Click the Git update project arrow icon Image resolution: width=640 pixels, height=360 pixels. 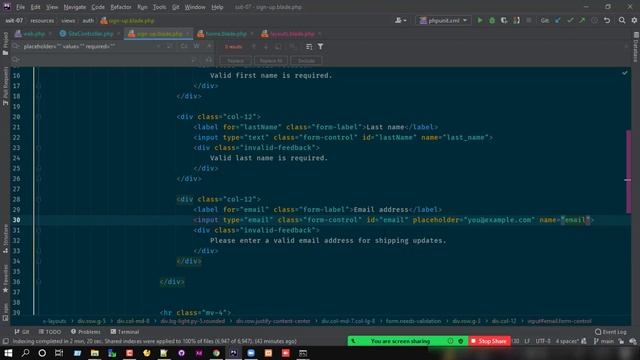click(558, 20)
